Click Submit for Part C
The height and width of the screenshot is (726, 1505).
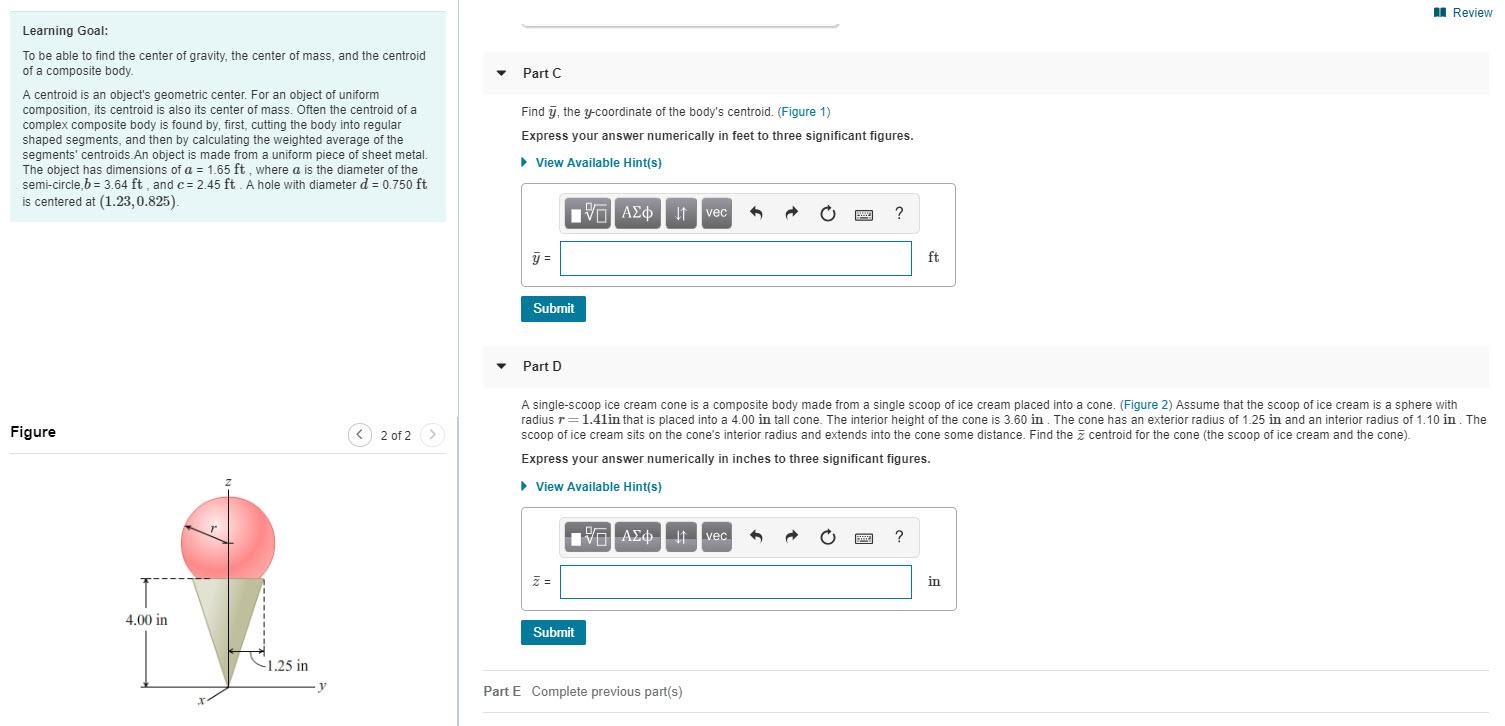click(x=553, y=308)
